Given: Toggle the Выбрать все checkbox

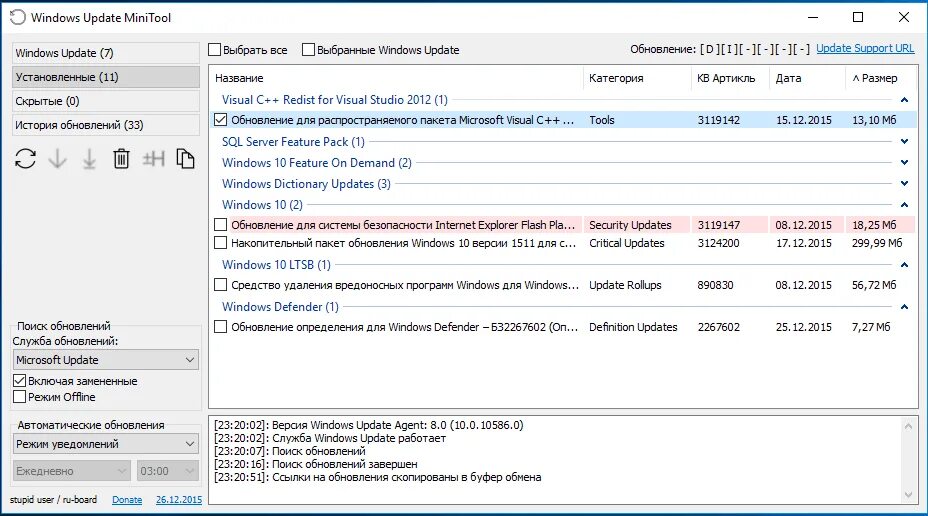Looking at the screenshot, I should (215, 50).
